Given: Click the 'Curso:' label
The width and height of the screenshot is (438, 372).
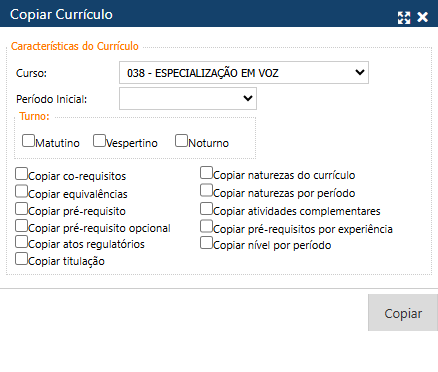Looking at the screenshot, I should click(x=32, y=73).
